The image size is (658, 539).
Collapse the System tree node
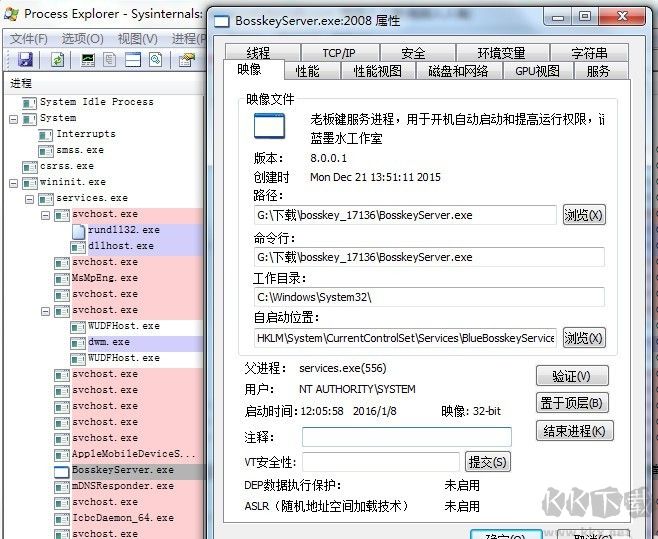(13, 119)
